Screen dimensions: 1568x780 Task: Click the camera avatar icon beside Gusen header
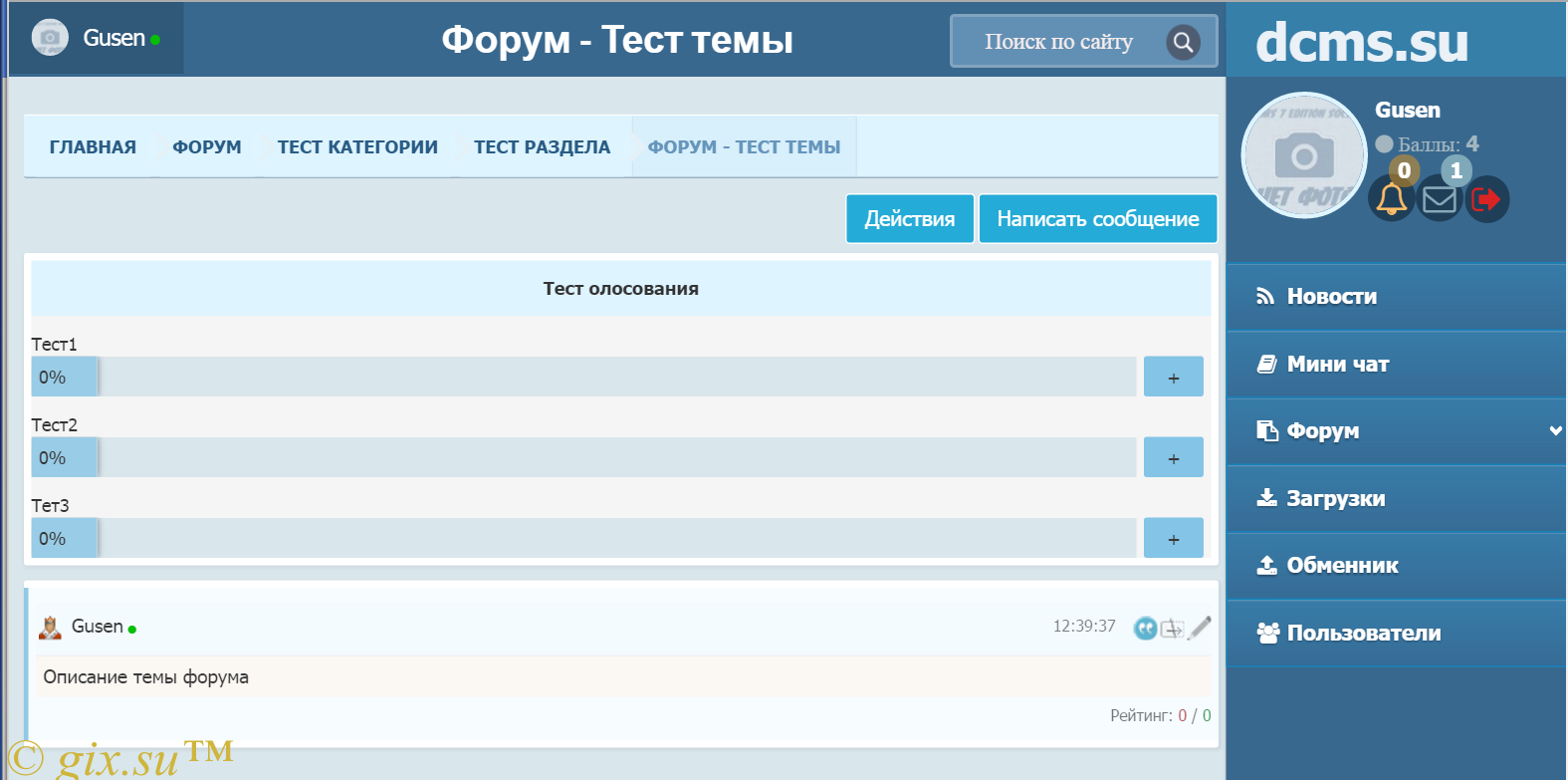(50, 38)
